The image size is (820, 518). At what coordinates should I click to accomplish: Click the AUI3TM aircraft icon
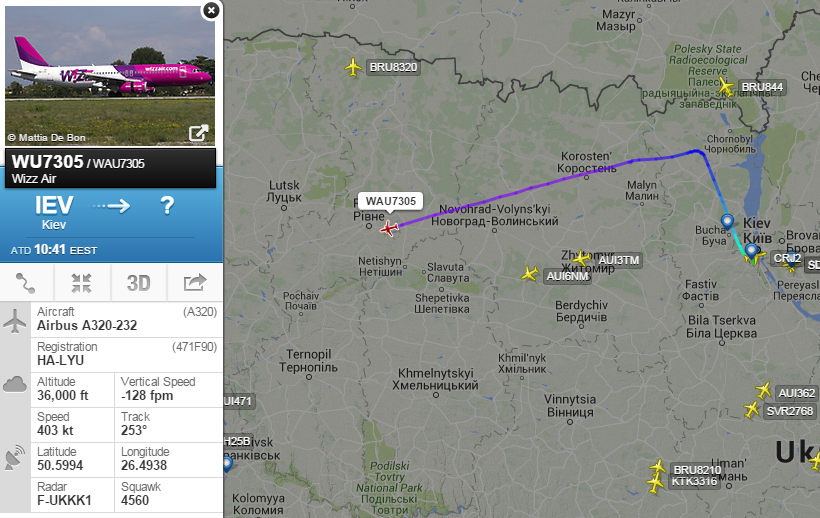coord(582,258)
